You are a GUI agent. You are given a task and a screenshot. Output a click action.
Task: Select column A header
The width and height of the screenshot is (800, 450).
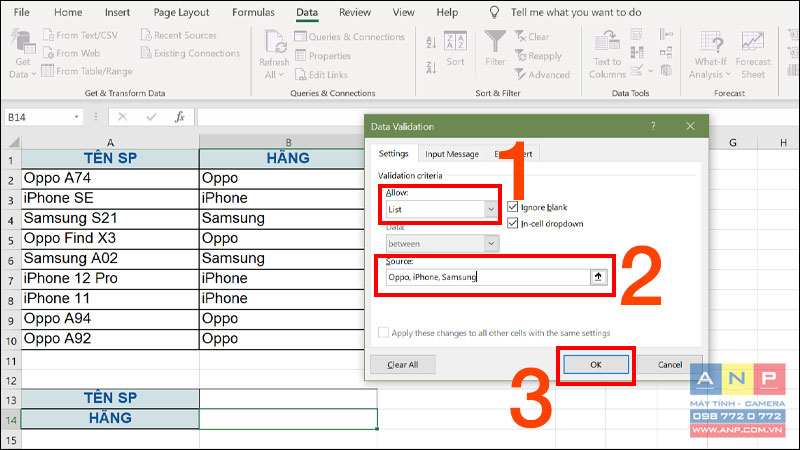pyautogui.click(x=110, y=142)
